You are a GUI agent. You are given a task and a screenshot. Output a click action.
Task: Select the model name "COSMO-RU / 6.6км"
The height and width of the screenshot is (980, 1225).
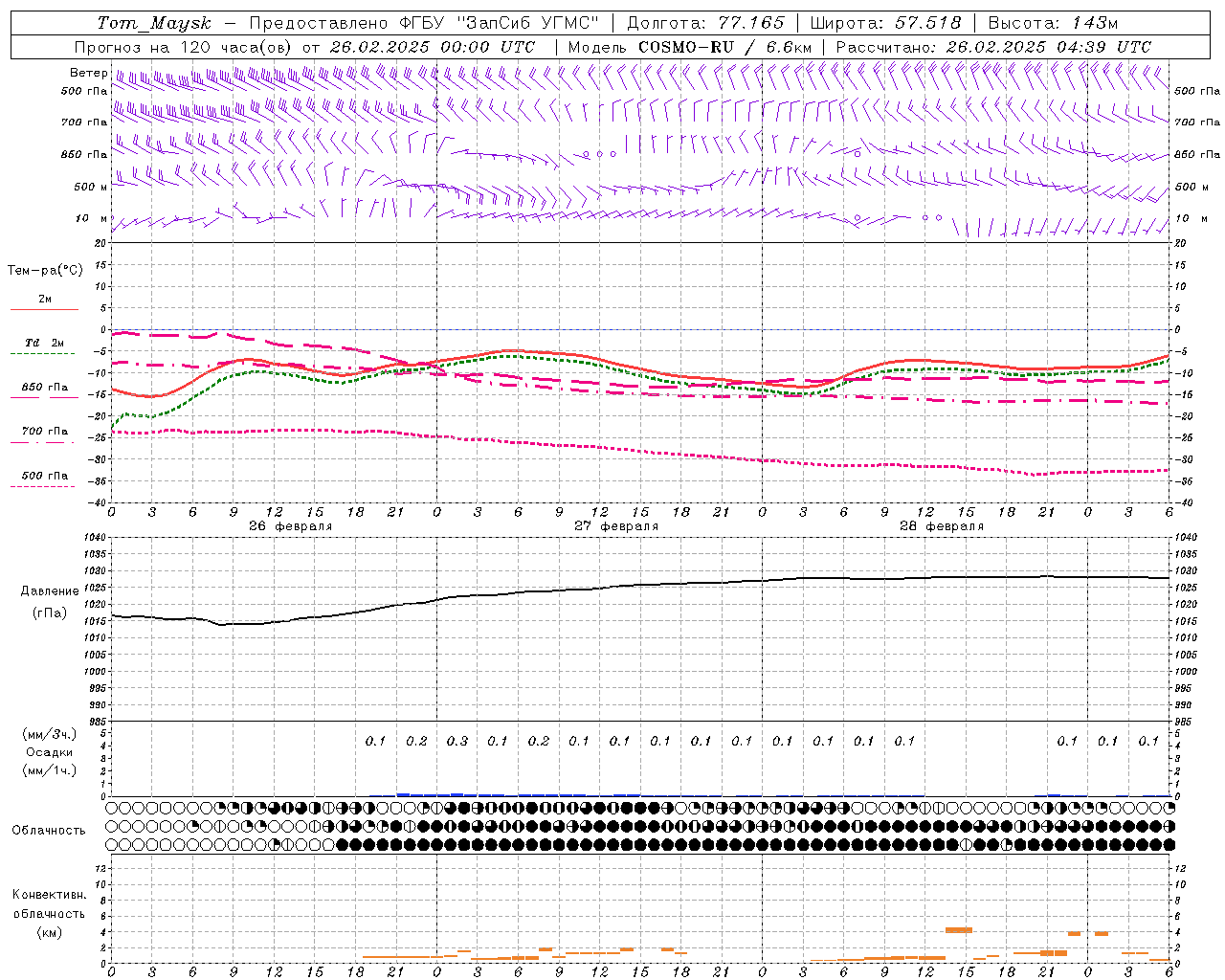pyautogui.click(x=725, y=47)
